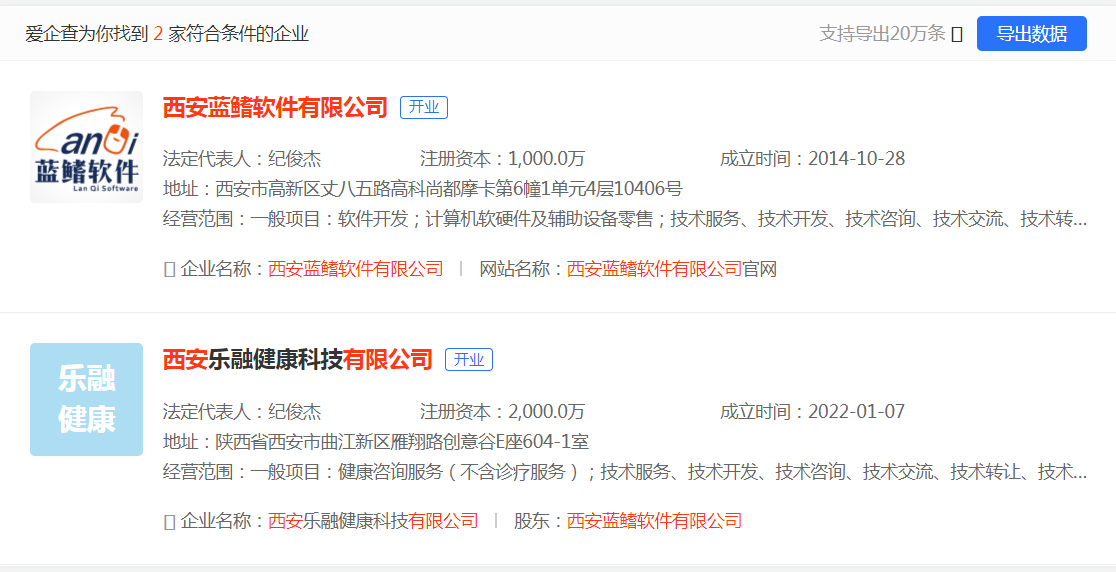The height and width of the screenshot is (572, 1116).
Task: Click the 导出数据 export button
Action: point(1031,33)
